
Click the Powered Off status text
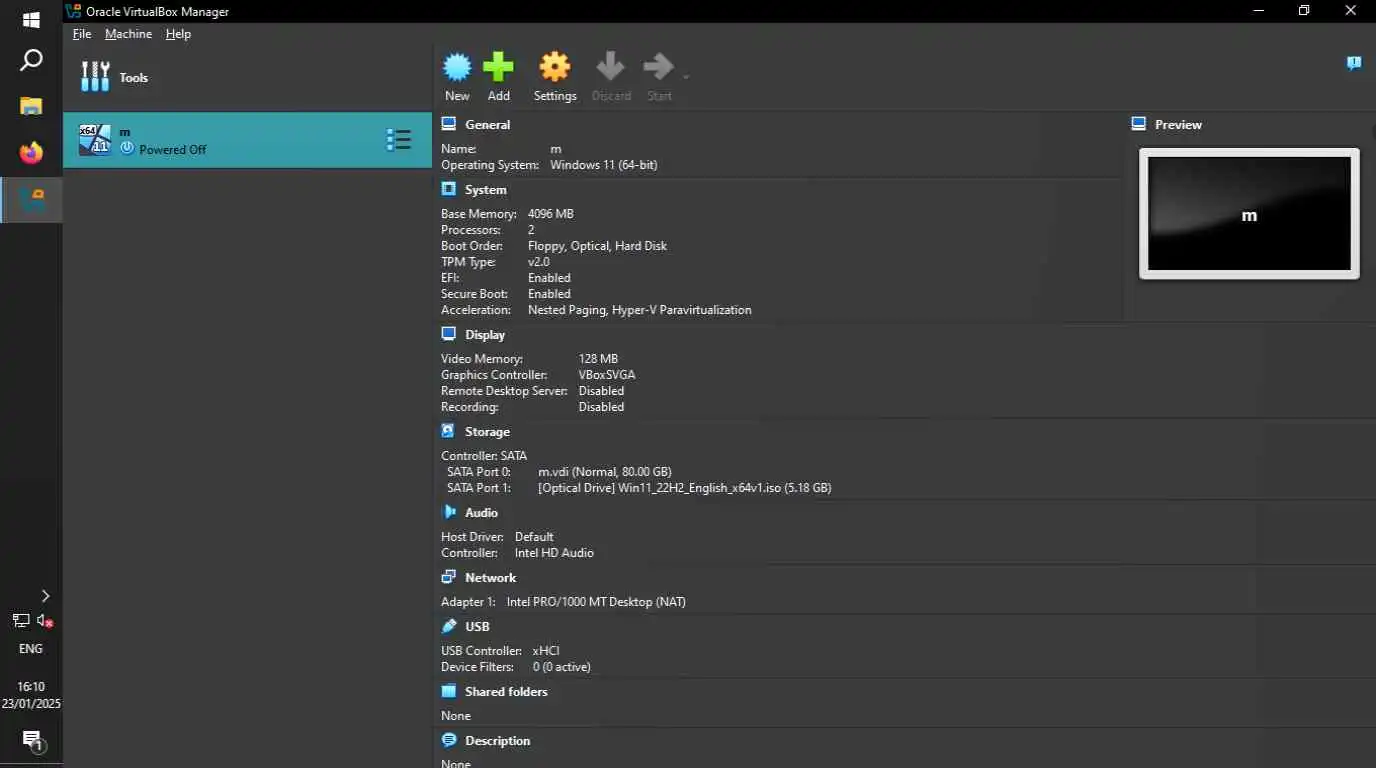[172, 150]
